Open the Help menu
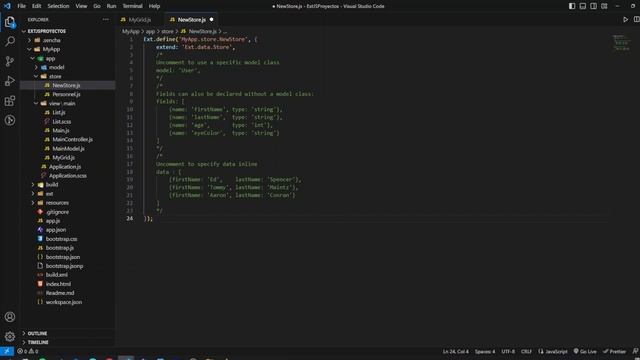Image resolution: width=640 pixels, height=360 pixels. (x=154, y=6)
